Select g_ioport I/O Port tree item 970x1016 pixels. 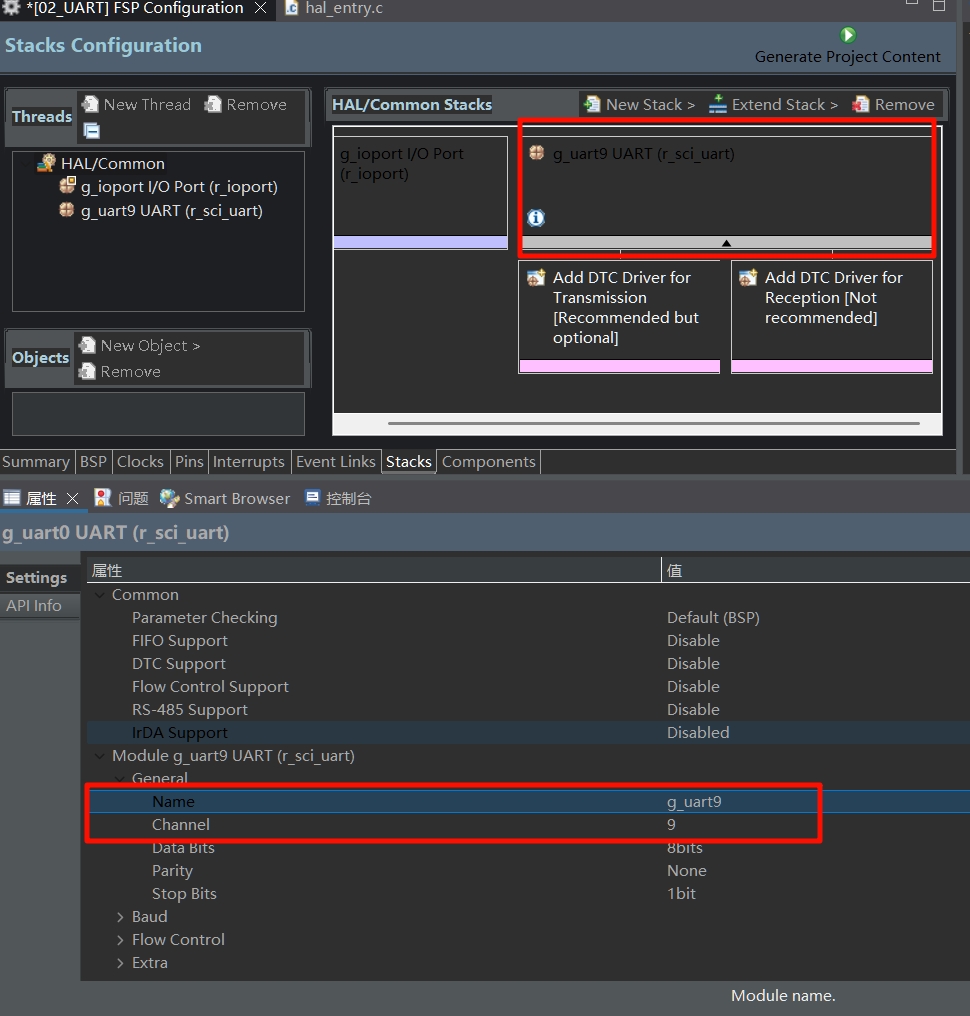(x=178, y=186)
